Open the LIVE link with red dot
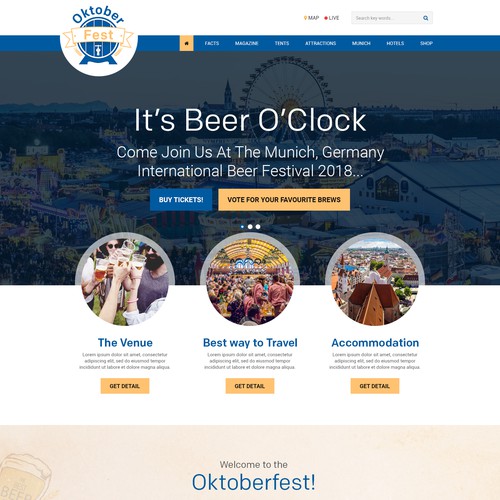Image resolution: width=500 pixels, height=500 pixels. (x=332, y=18)
